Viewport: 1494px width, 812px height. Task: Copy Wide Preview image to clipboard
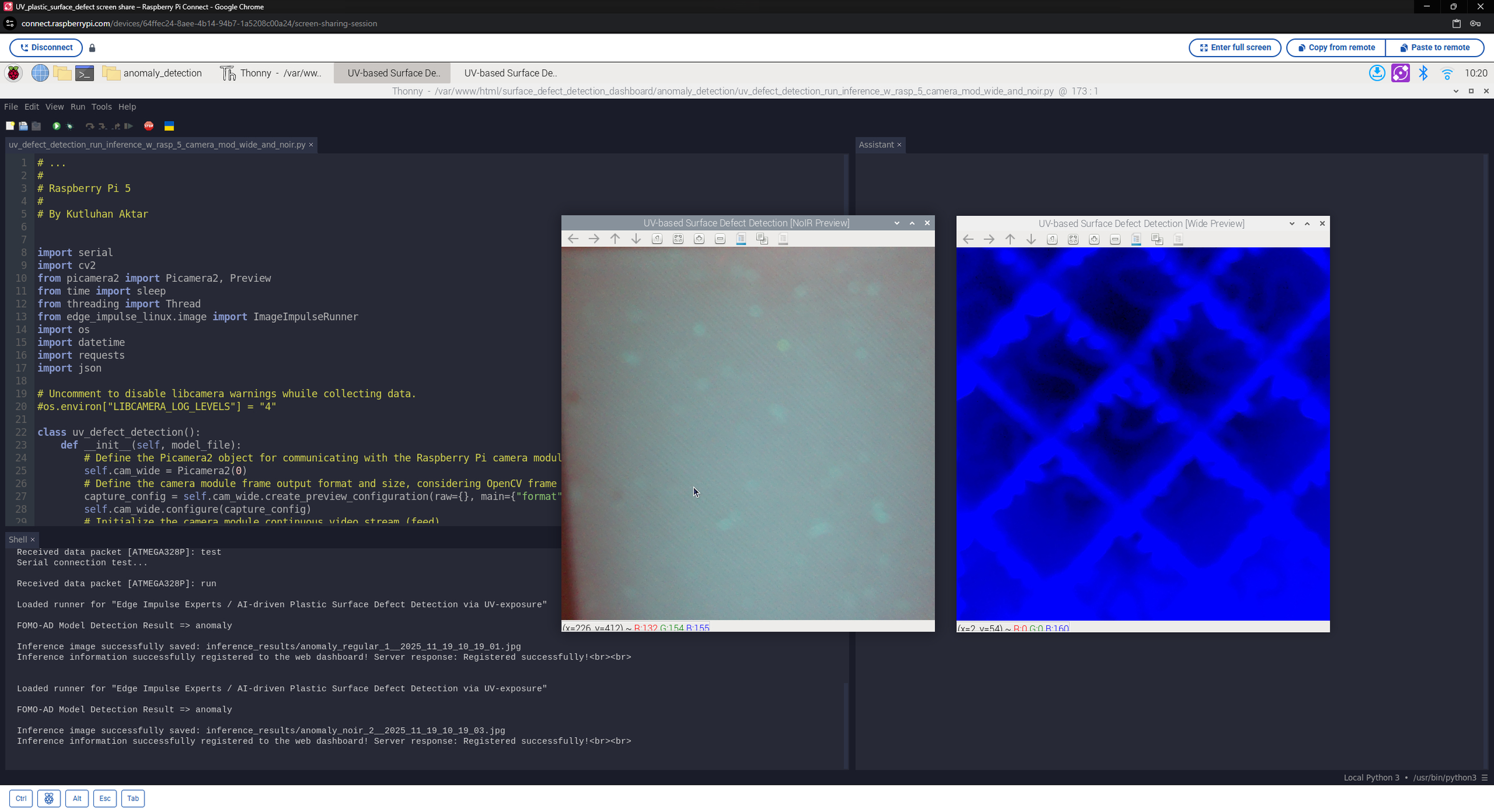pyautogui.click(x=1157, y=240)
